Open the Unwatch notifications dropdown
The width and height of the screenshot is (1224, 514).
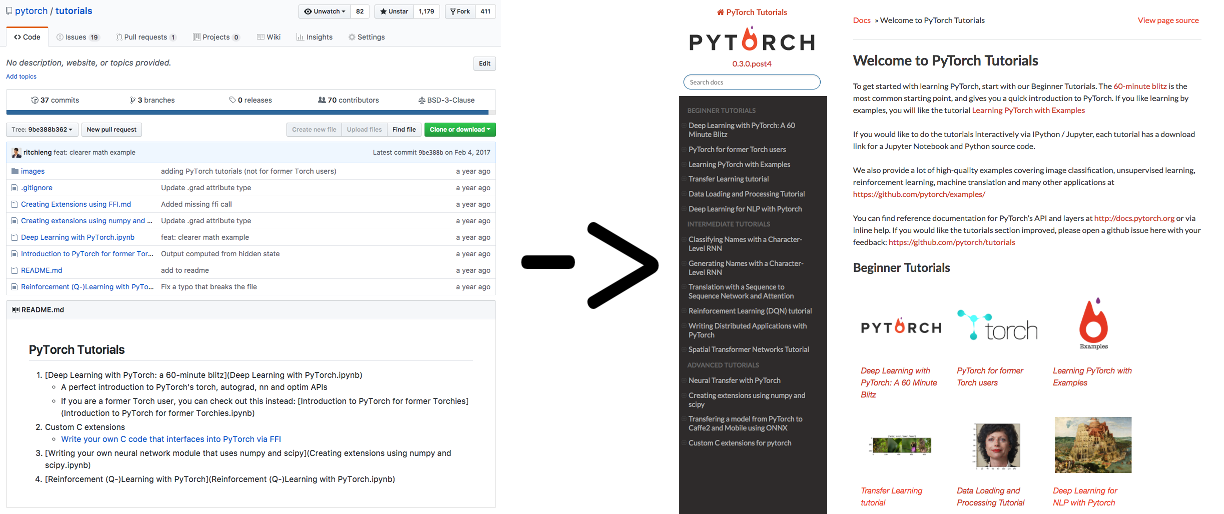[x=324, y=12]
